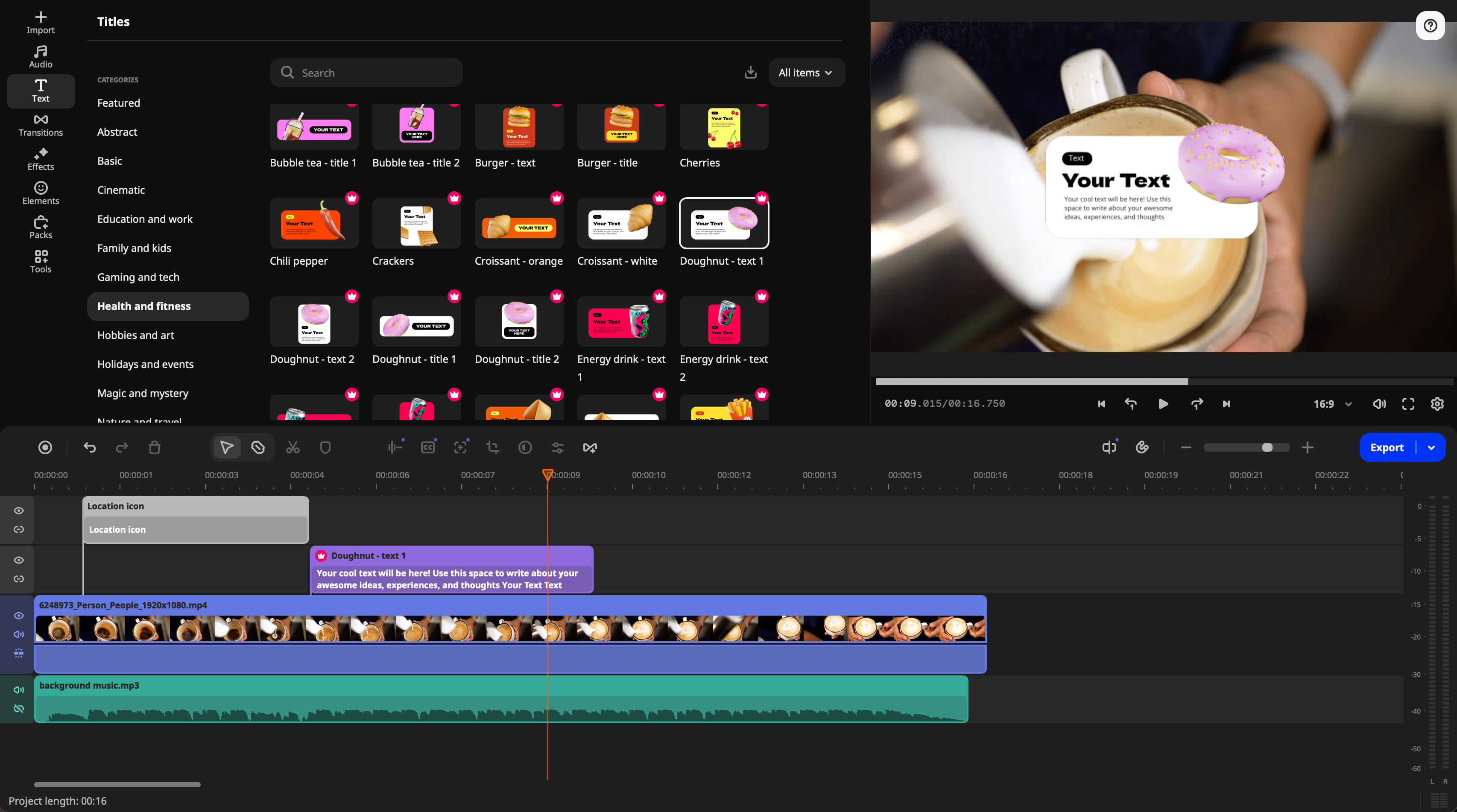Open the Tools panel
Image resolution: width=1457 pixels, height=812 pixels.
[40, 262]
